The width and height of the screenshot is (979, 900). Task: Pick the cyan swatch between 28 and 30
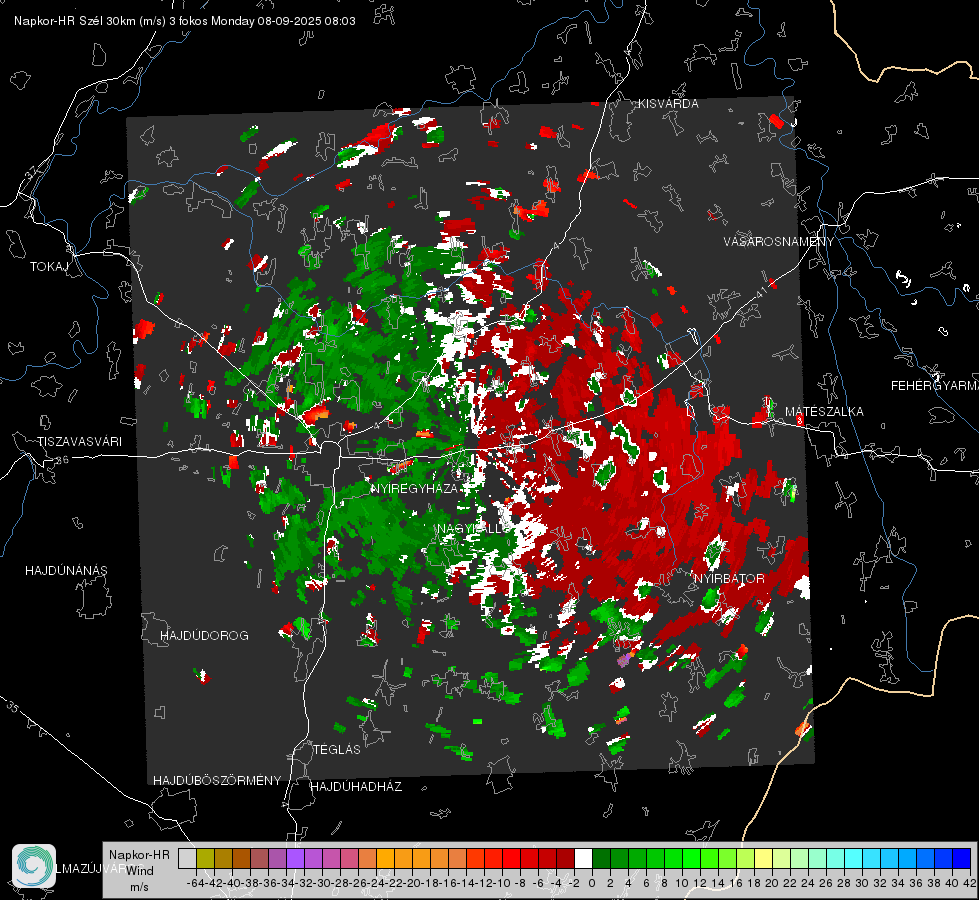point(854,859)
